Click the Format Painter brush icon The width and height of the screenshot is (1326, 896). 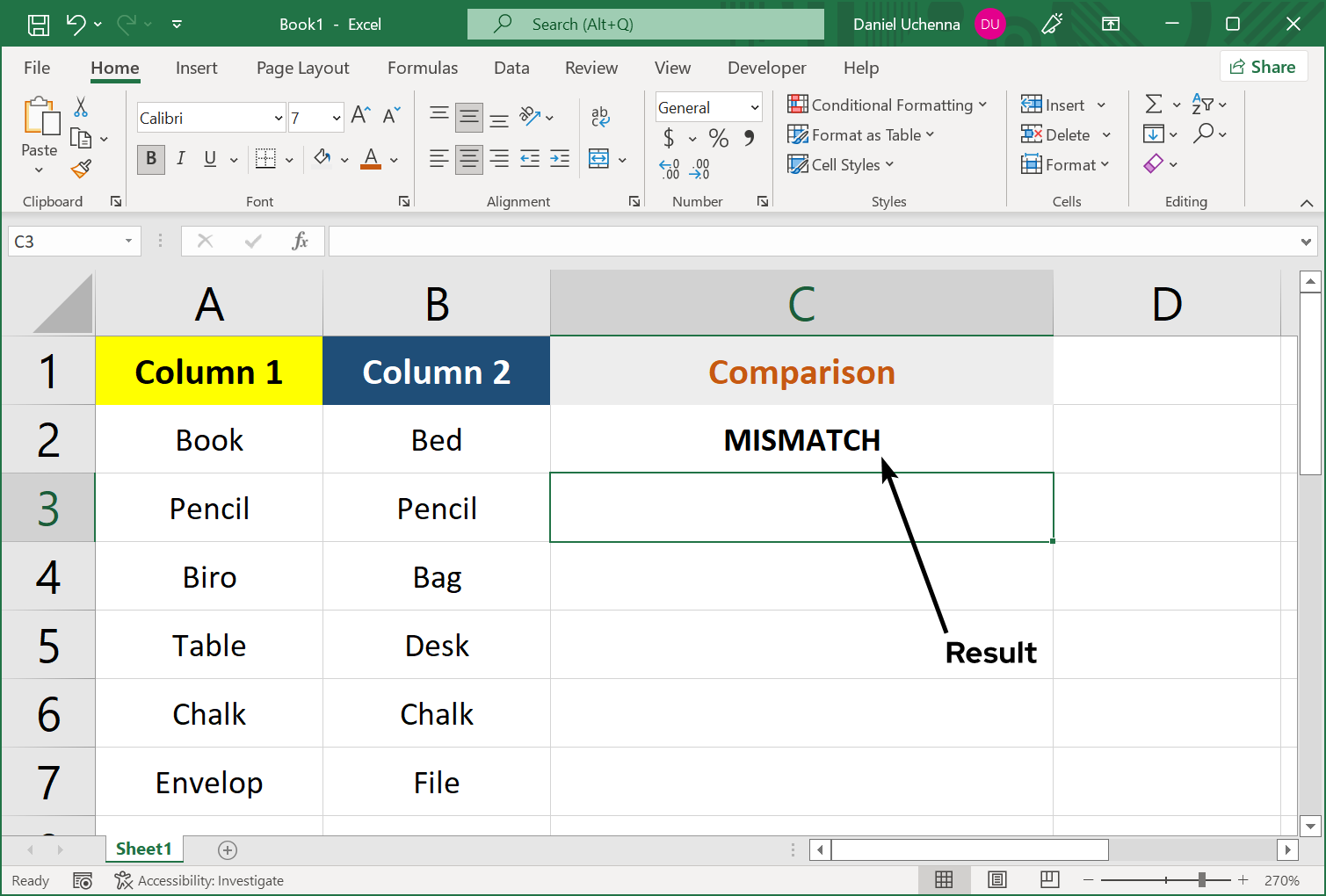pos(82,168)
